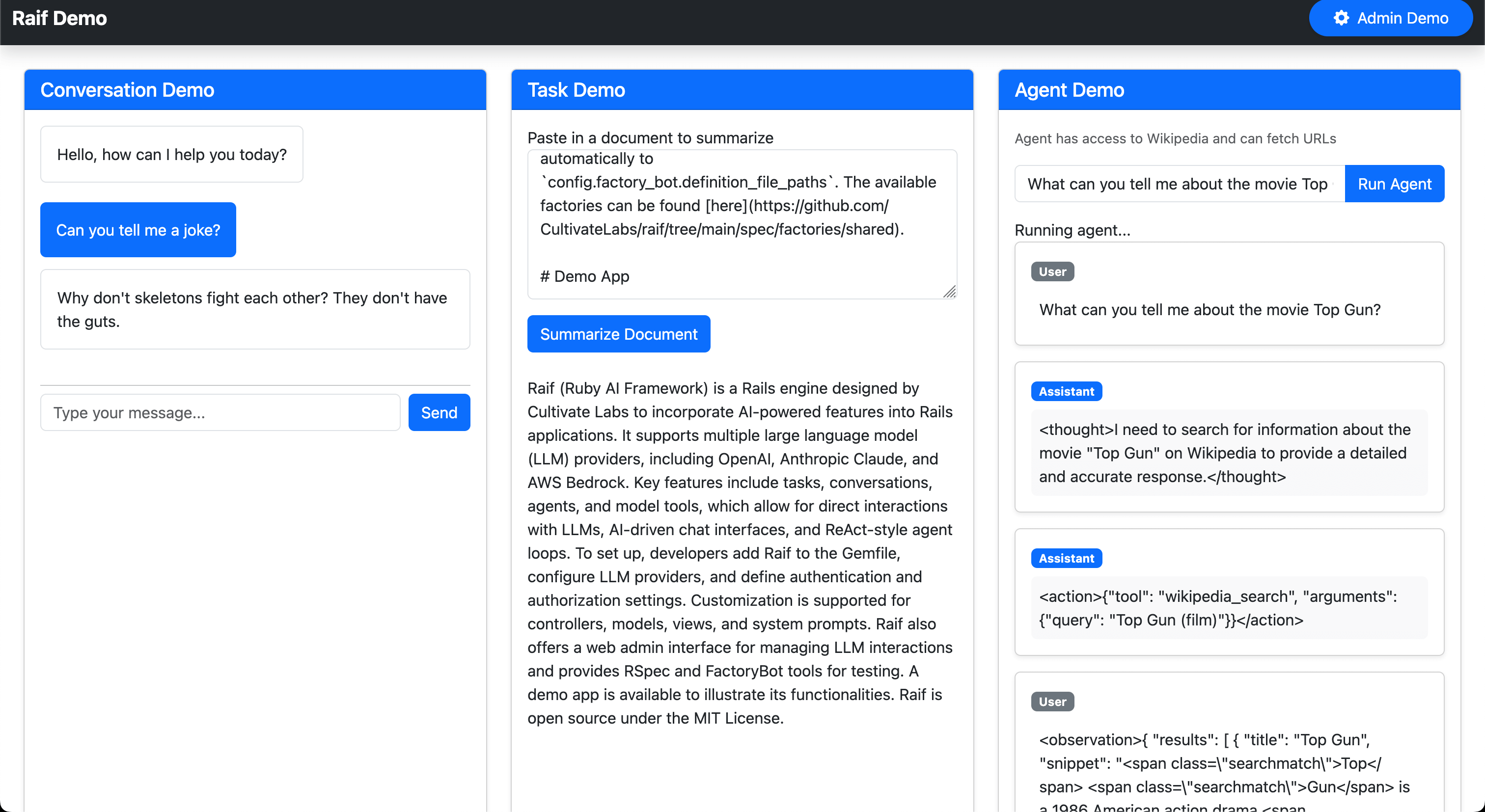Click the Run Agent button
Viewport: 1485px width, 812px height.
1394,184
